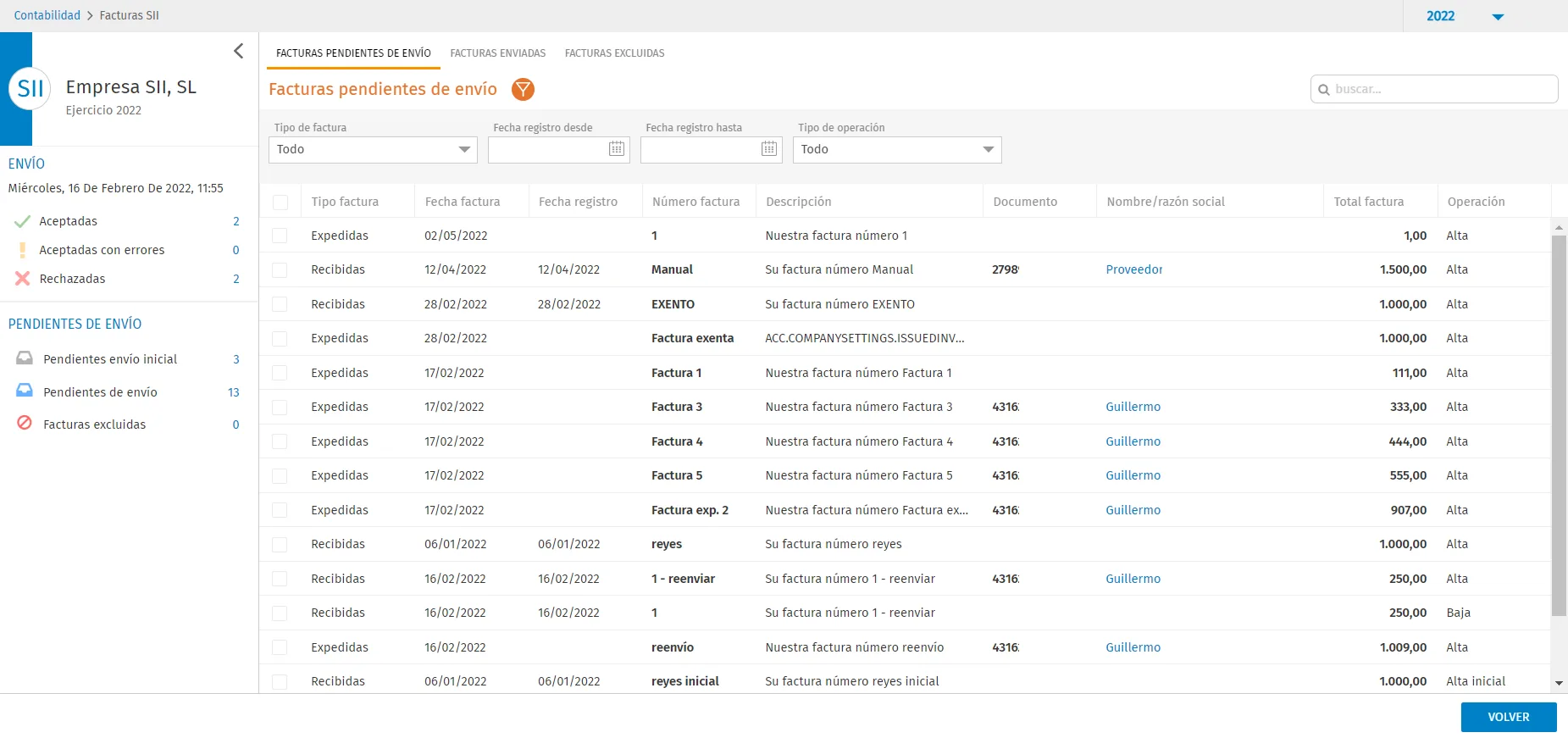Click the table vertical scrollbar thumb
This screenshot has width=1568, height=738.
(x=1559, y=425)
